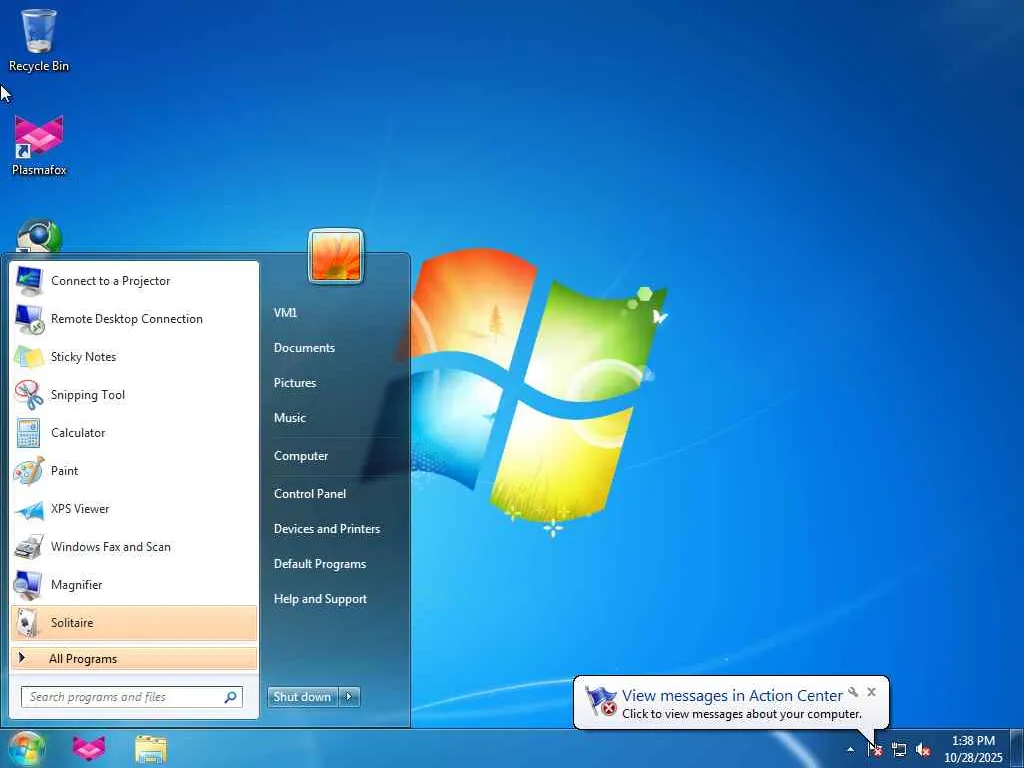
Task: Open Devices and Printers
Action: 327,529
